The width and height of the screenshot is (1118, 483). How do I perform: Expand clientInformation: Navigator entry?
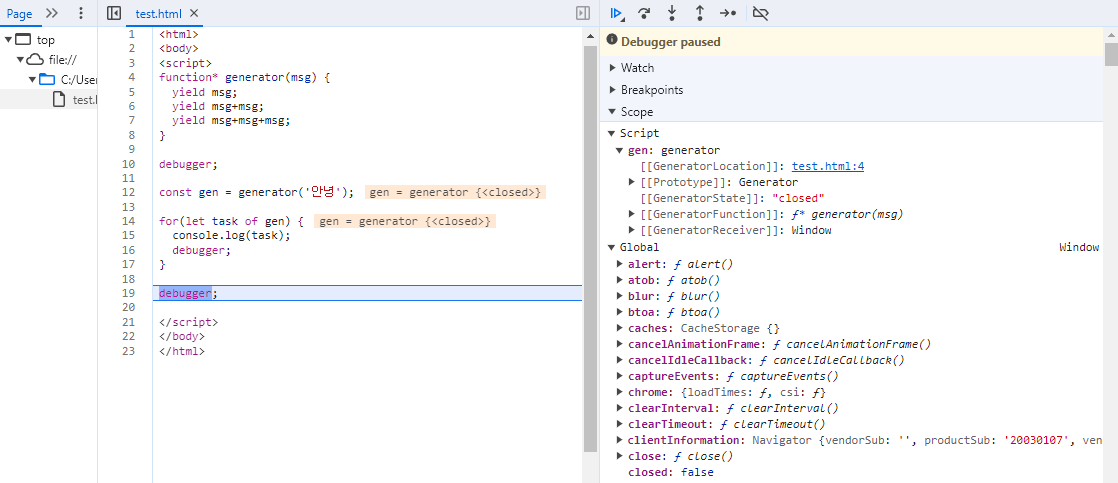pos(620,440)
